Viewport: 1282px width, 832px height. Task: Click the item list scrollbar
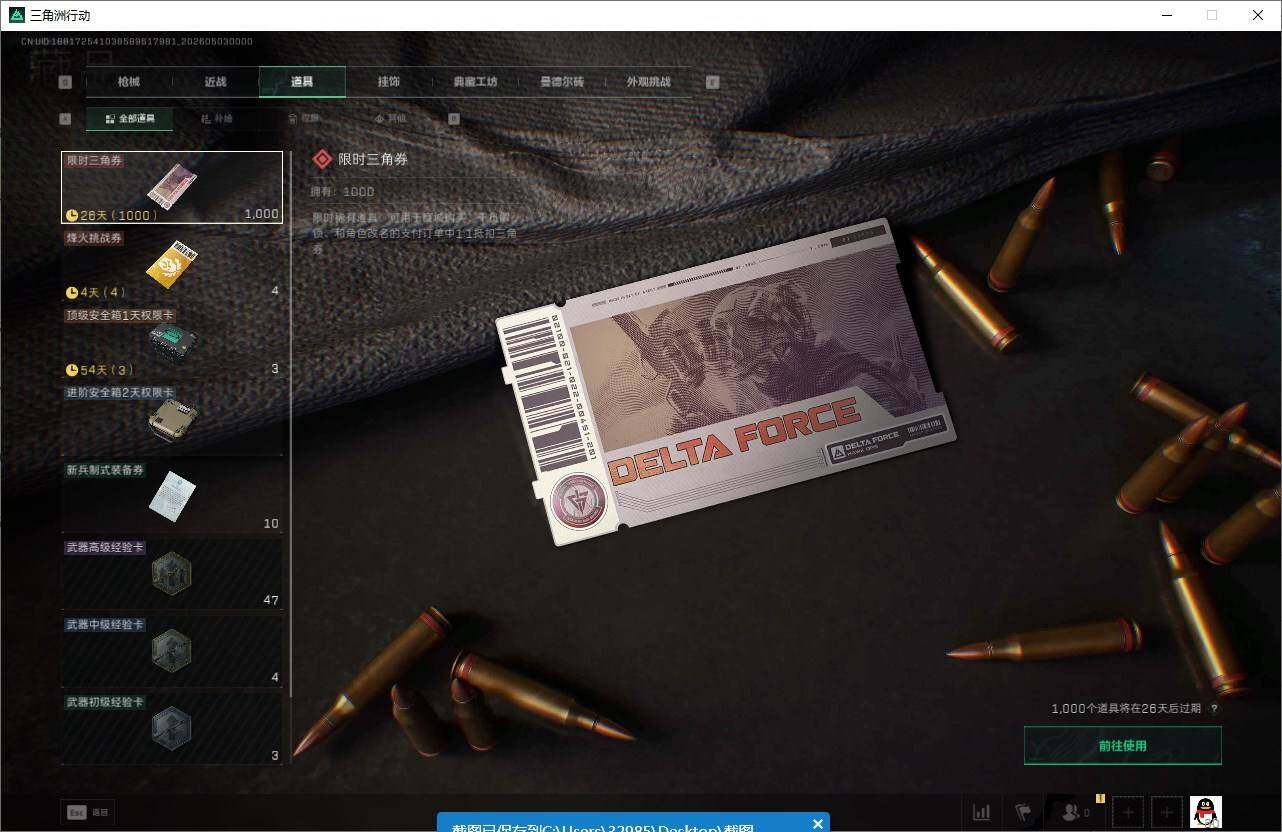tap(291, 424)
